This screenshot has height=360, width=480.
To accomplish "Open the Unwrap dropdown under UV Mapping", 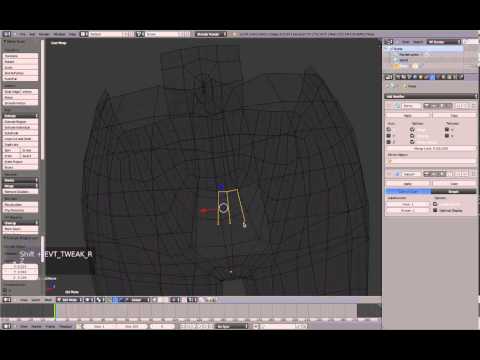I will [20, 223].
